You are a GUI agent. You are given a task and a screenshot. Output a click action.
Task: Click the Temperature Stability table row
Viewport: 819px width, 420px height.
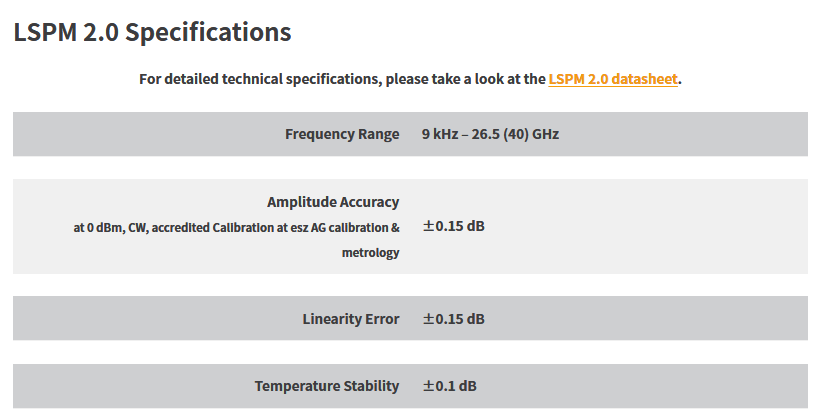(x=410, y=386)
